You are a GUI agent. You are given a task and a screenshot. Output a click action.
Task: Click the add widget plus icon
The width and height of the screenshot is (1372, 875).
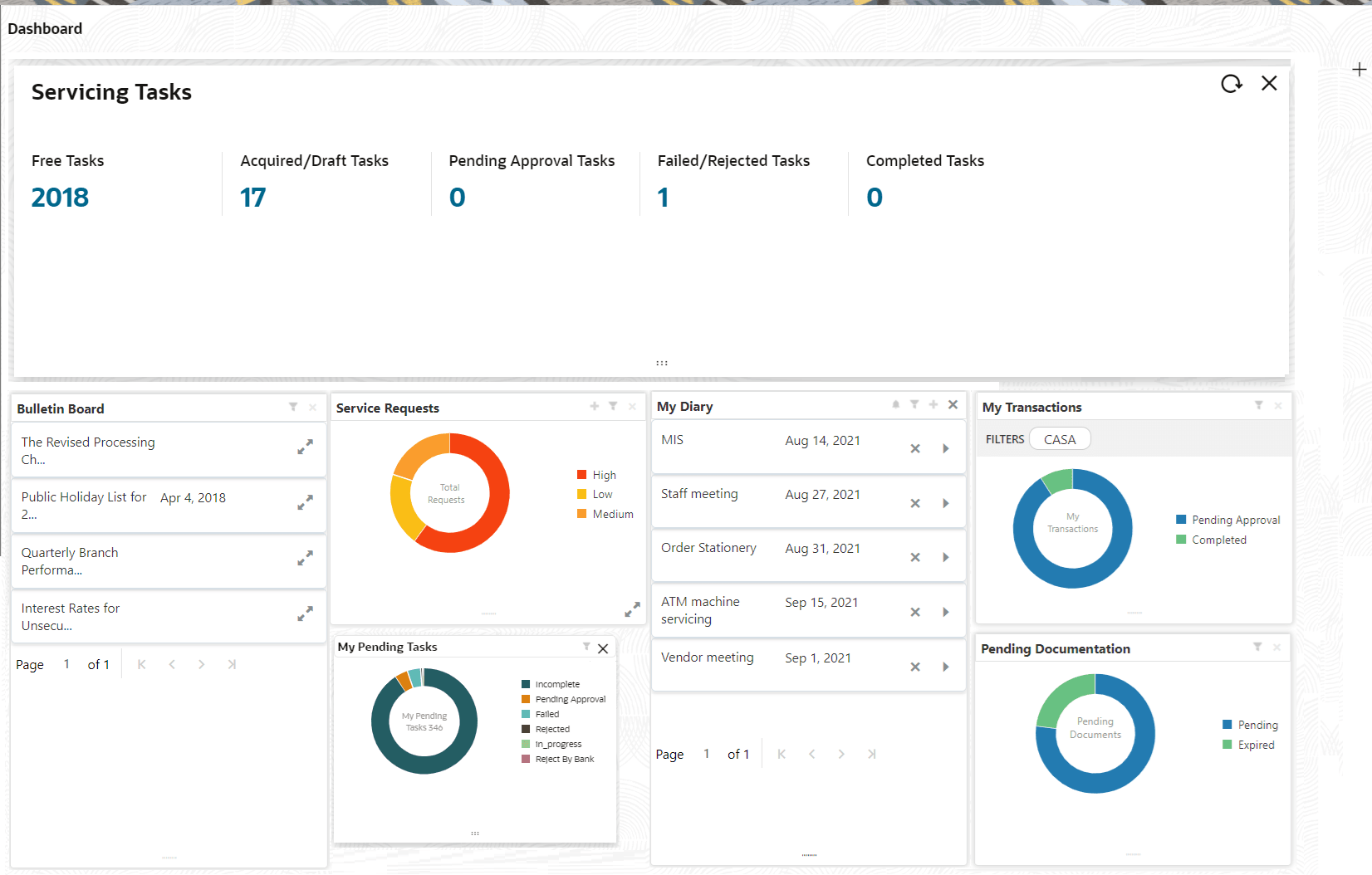click(x=1359, y=70)
